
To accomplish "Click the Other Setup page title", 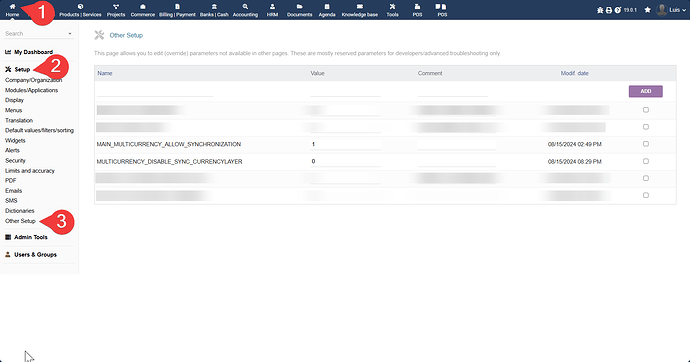I will [x=126, y=35].
